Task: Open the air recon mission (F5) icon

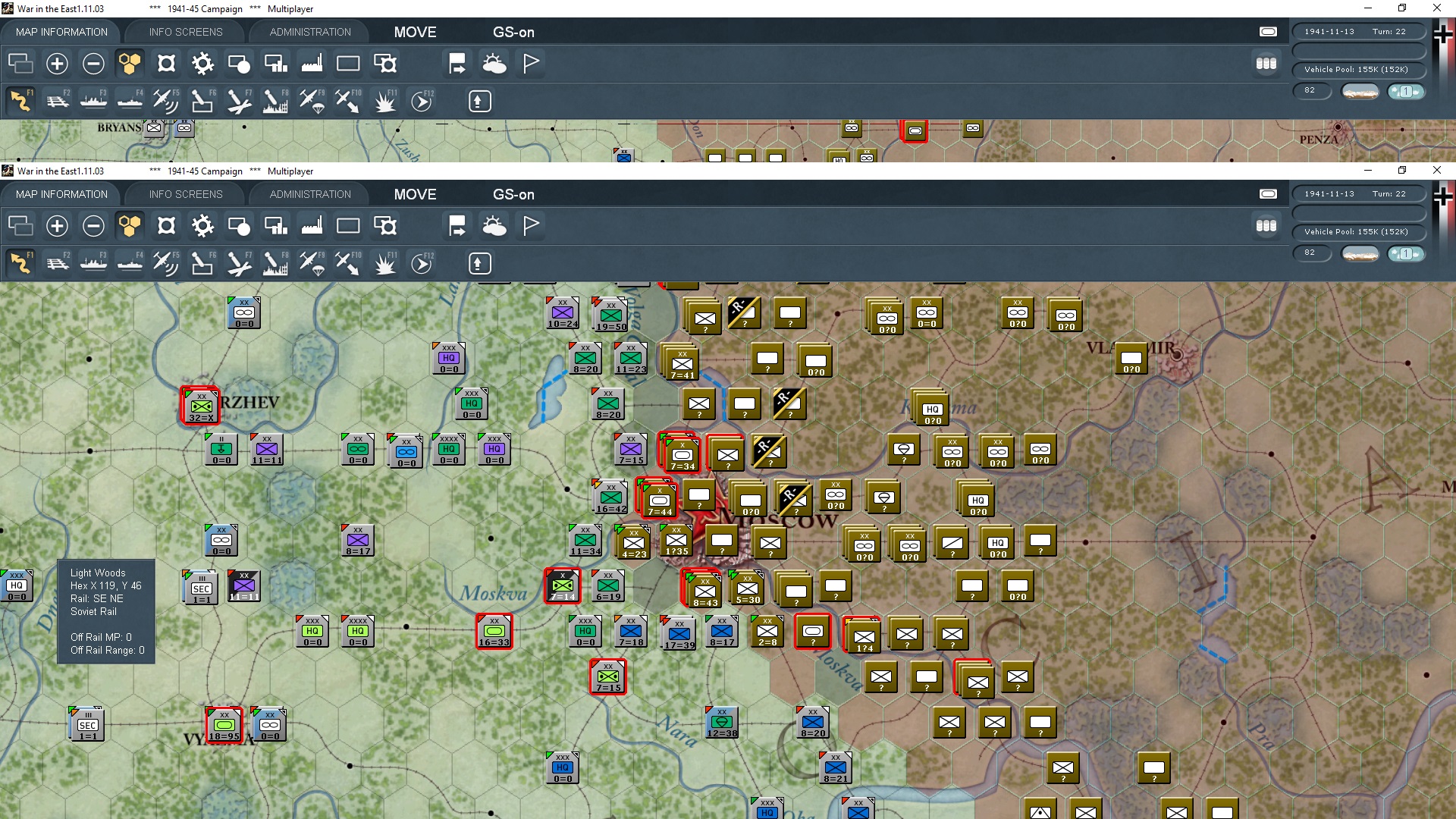Action: tap(165, 263)
